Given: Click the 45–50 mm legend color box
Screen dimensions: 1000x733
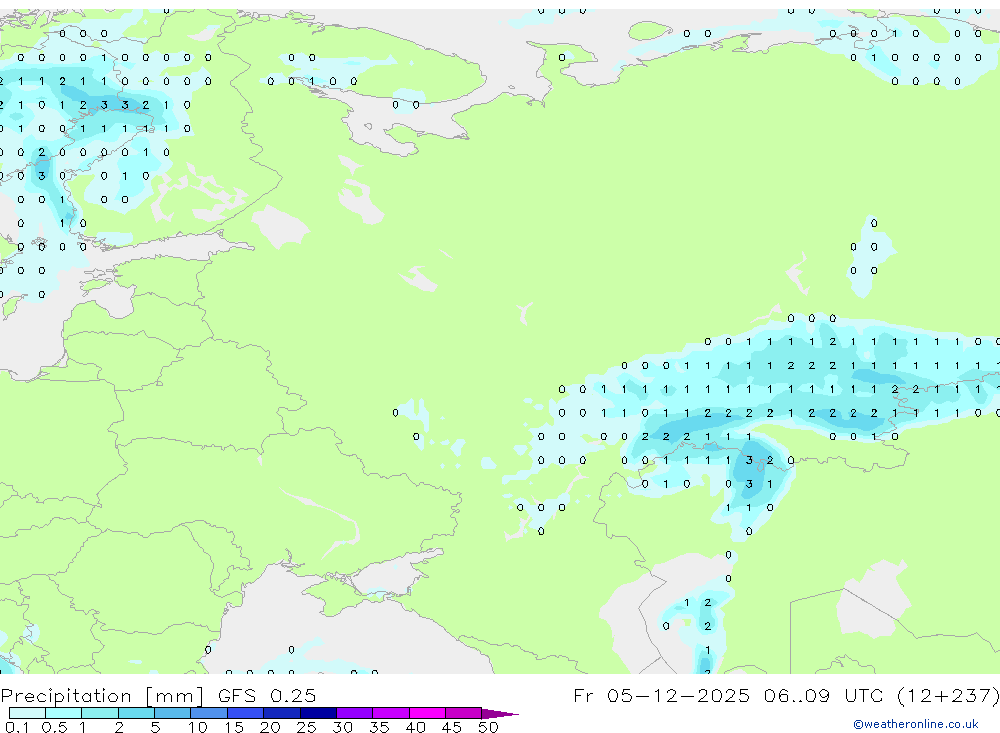Looking at the screenshot, I should [463, 713].
